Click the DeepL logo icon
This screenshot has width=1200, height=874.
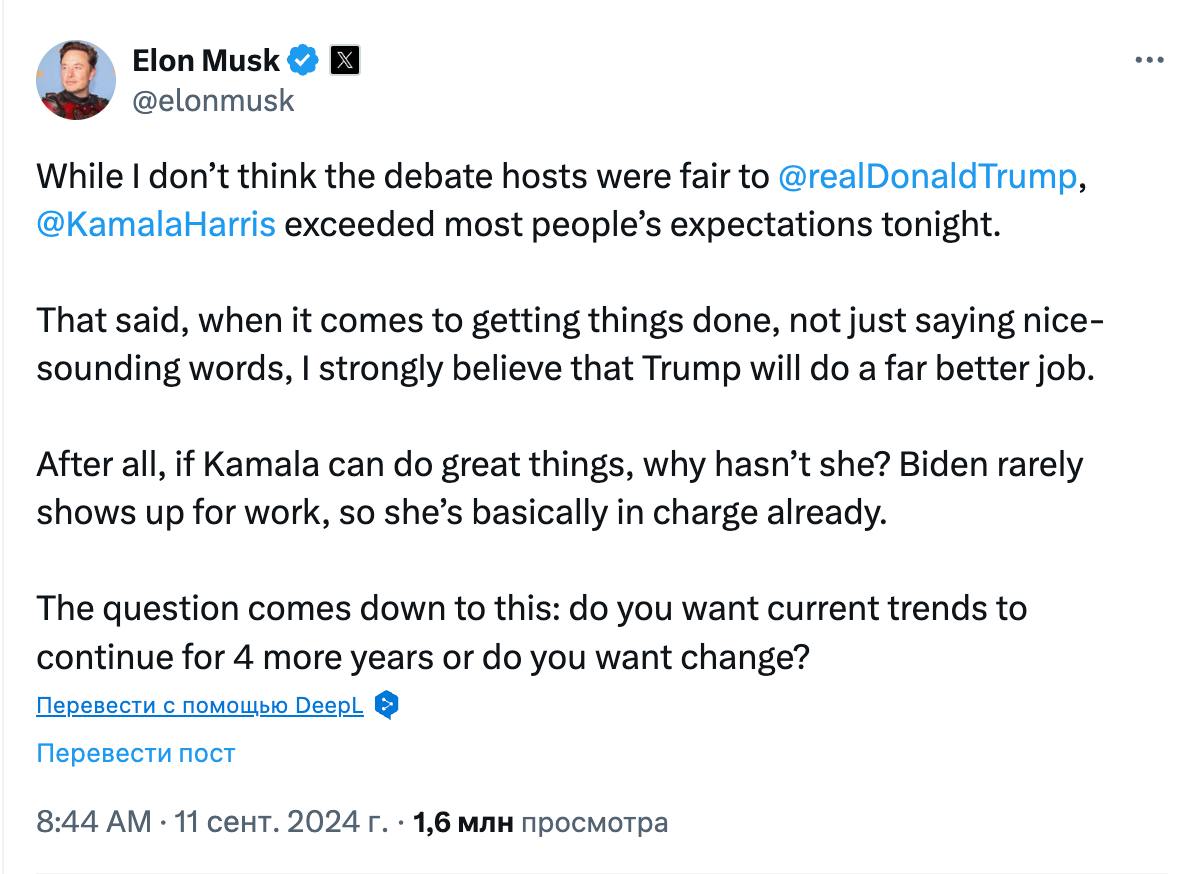(x=386, y=706)
